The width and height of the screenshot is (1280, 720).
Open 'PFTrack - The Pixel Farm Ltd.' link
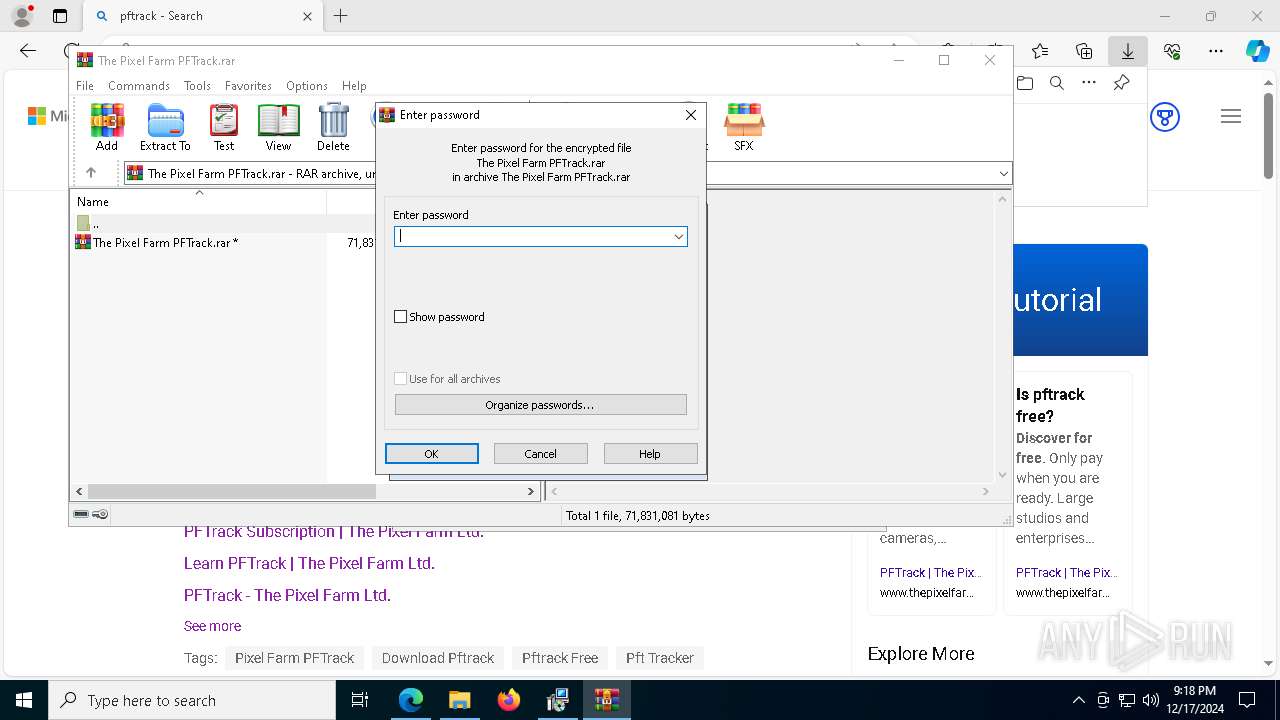(287, 595)
